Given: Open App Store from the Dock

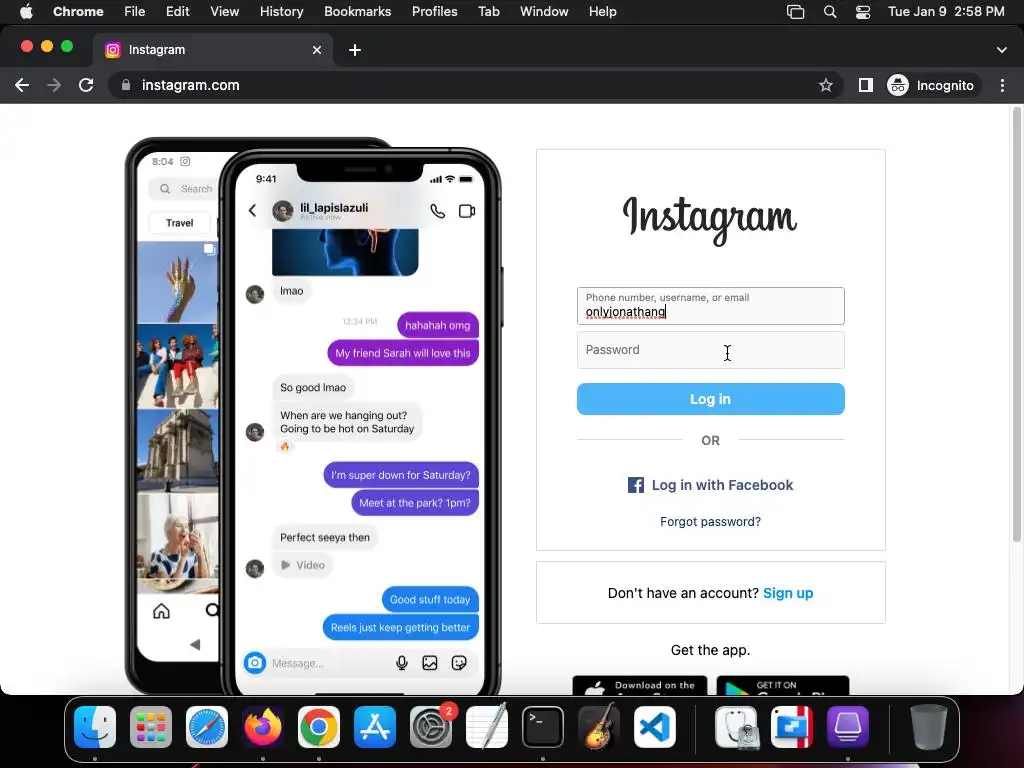Looking at the screenshot, I should click(x=375, y=727).
